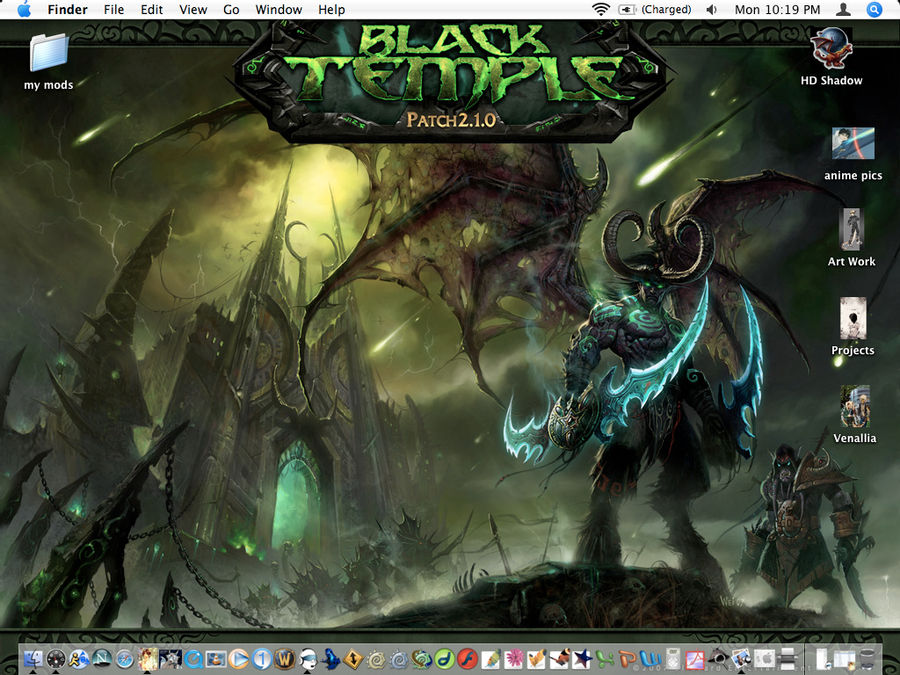Launch PowerPoint orange P icon
This screenshot has width=900, height=675.
click(627, 660)
